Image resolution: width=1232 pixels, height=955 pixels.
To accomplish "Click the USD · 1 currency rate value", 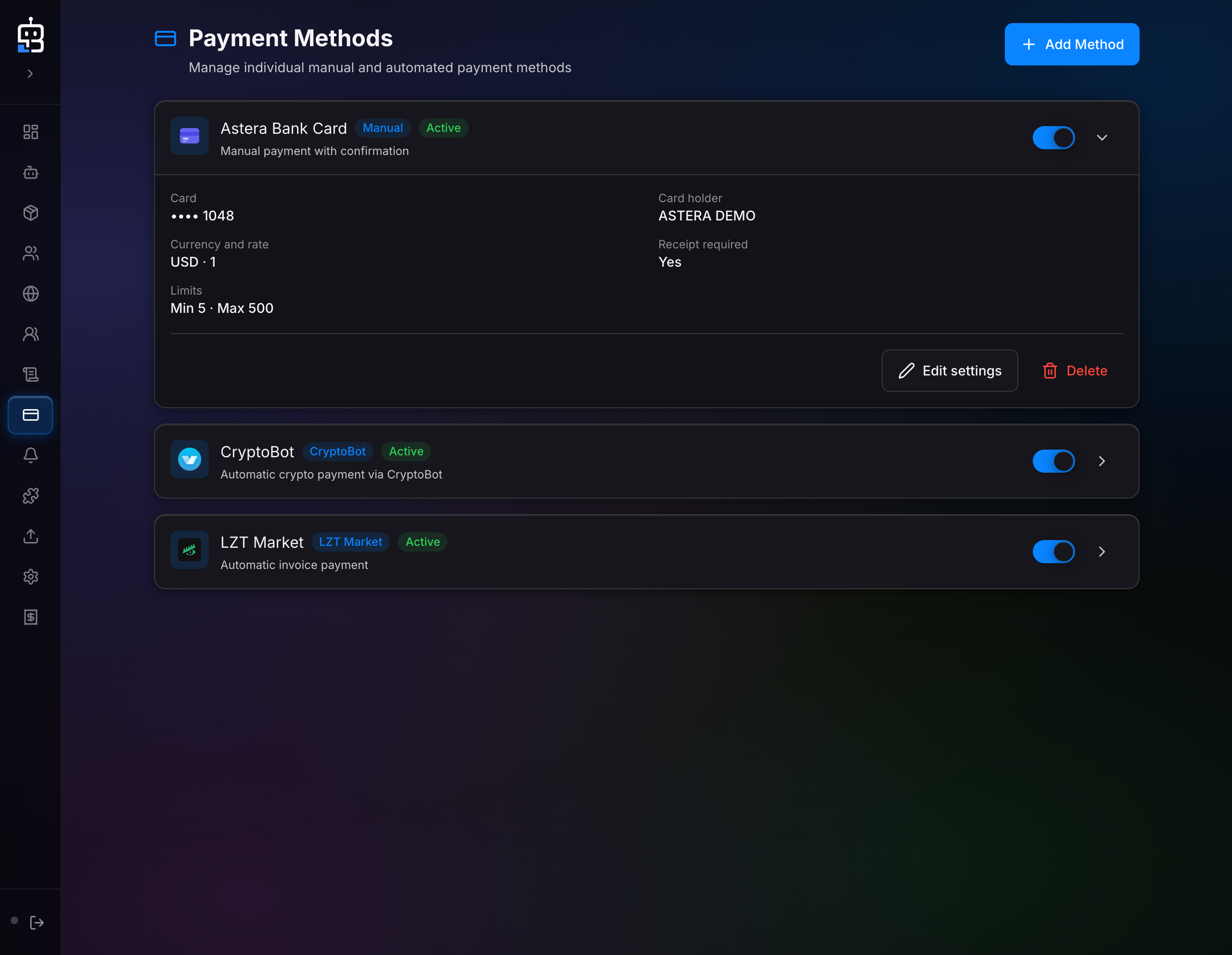I will click(193, 262).
